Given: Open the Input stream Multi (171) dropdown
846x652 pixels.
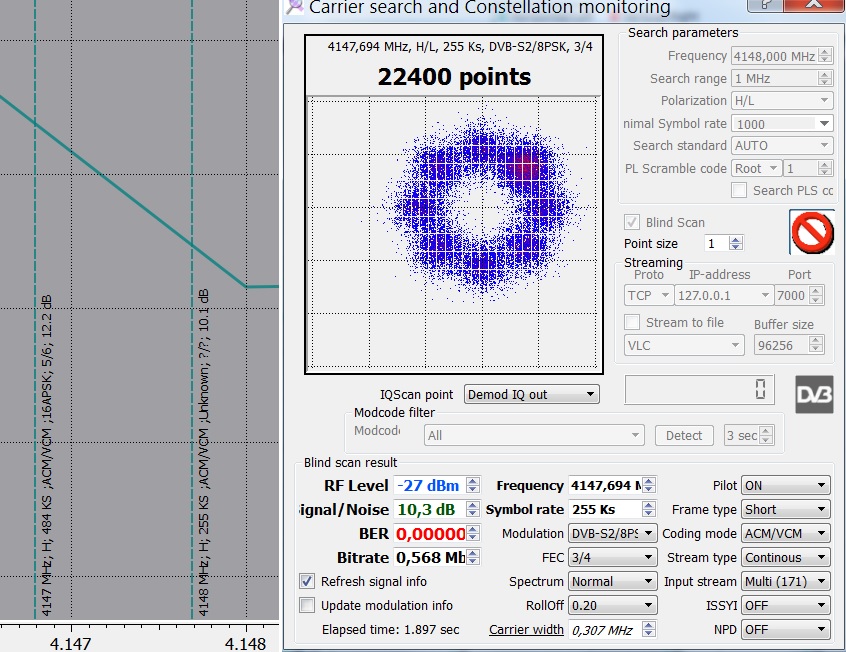Looking at the screenshot, I should tap(786, 581).
